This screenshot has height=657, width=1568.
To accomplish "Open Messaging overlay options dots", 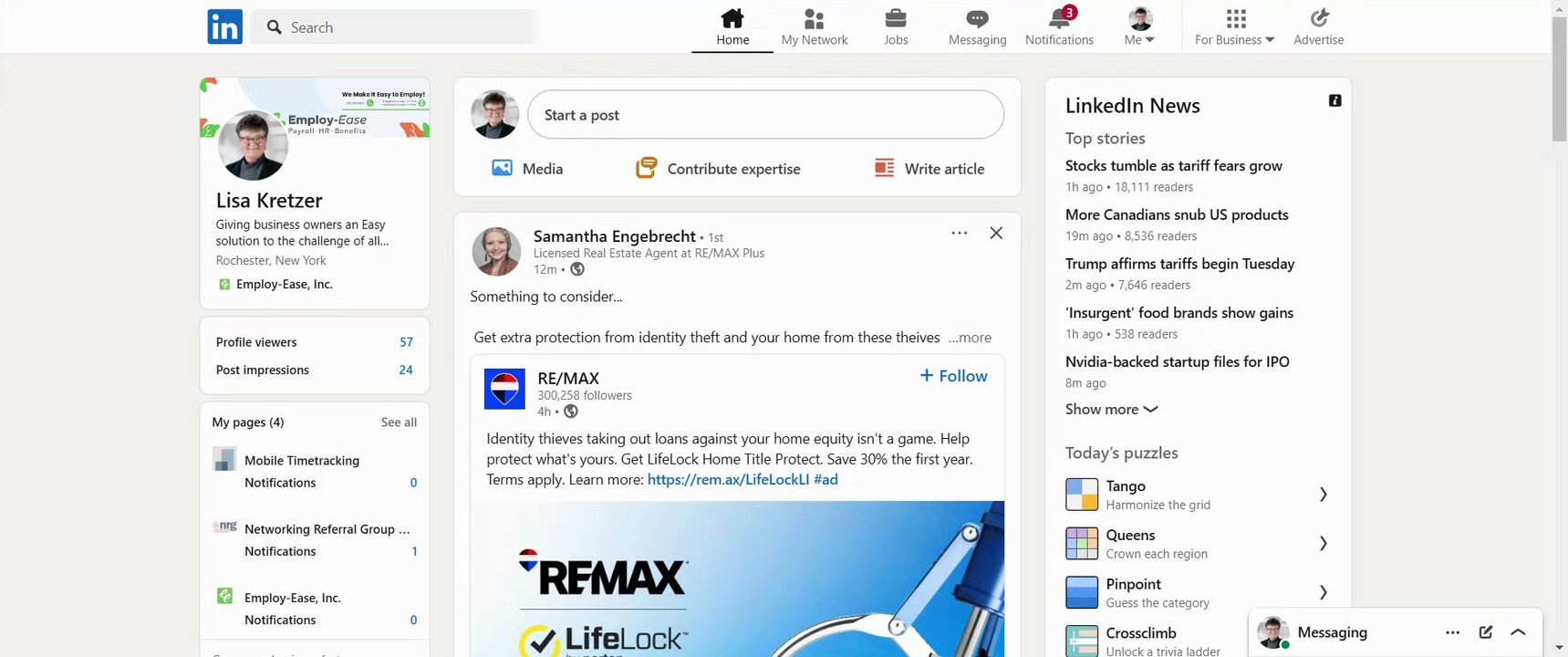I will (x=1453, y=632).
